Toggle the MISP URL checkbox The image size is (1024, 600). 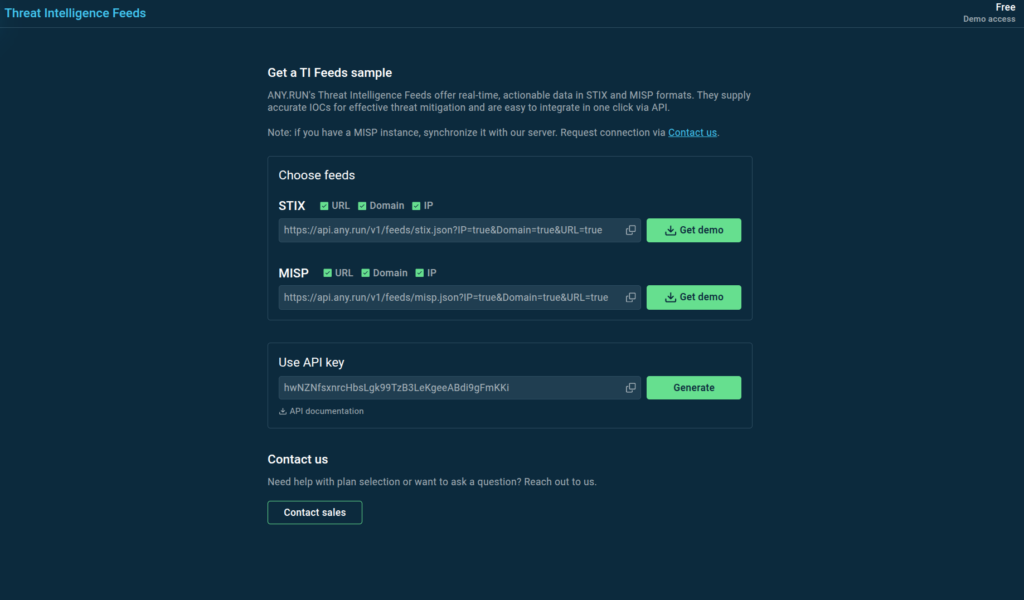328,273
